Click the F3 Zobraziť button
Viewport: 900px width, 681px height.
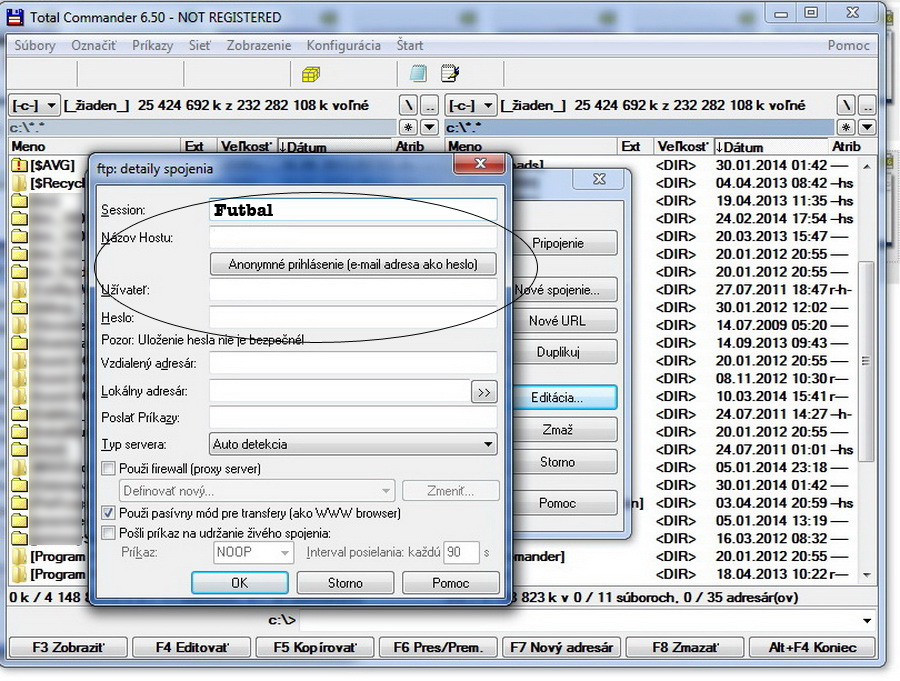[x=68, y=648]
